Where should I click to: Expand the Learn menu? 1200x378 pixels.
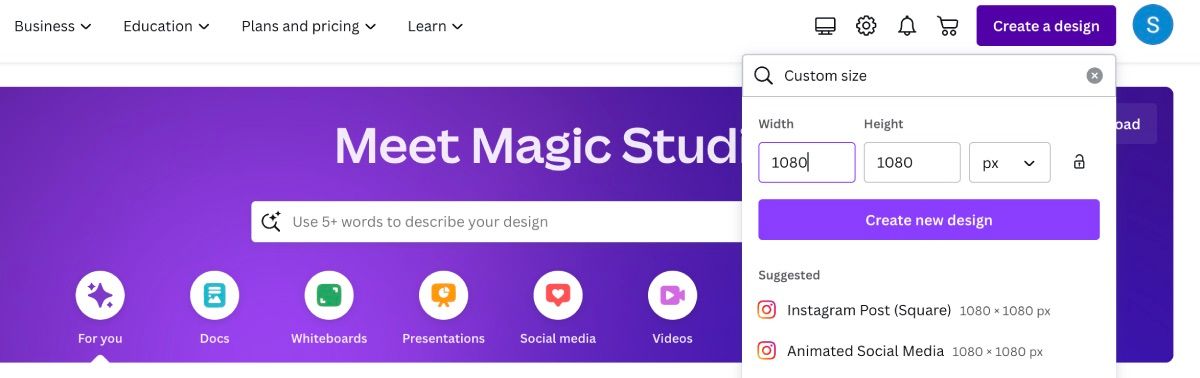click(x=436, y=26)
